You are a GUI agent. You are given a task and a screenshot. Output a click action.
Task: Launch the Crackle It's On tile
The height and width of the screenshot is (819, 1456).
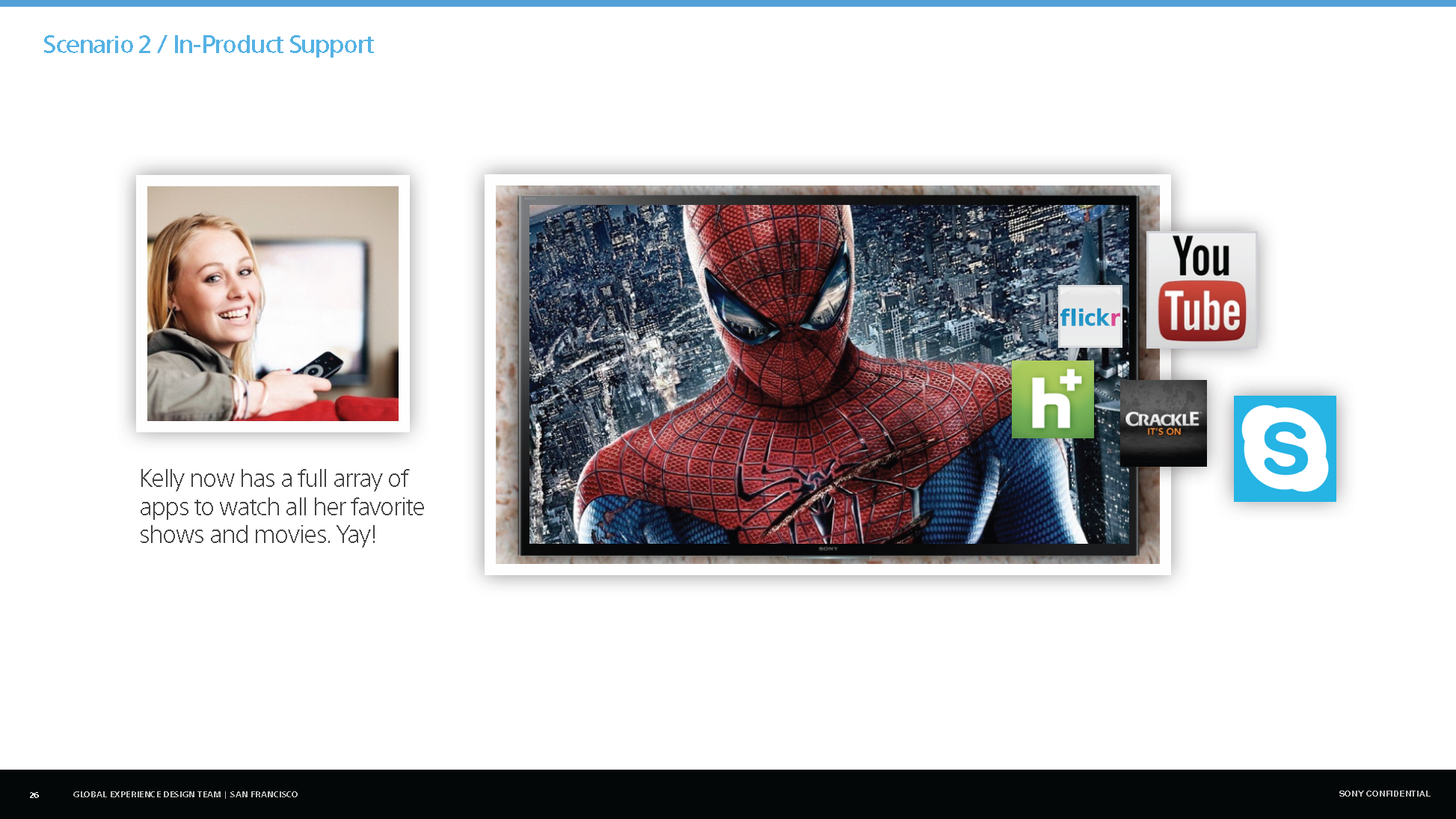click(x=1164, y=423)
